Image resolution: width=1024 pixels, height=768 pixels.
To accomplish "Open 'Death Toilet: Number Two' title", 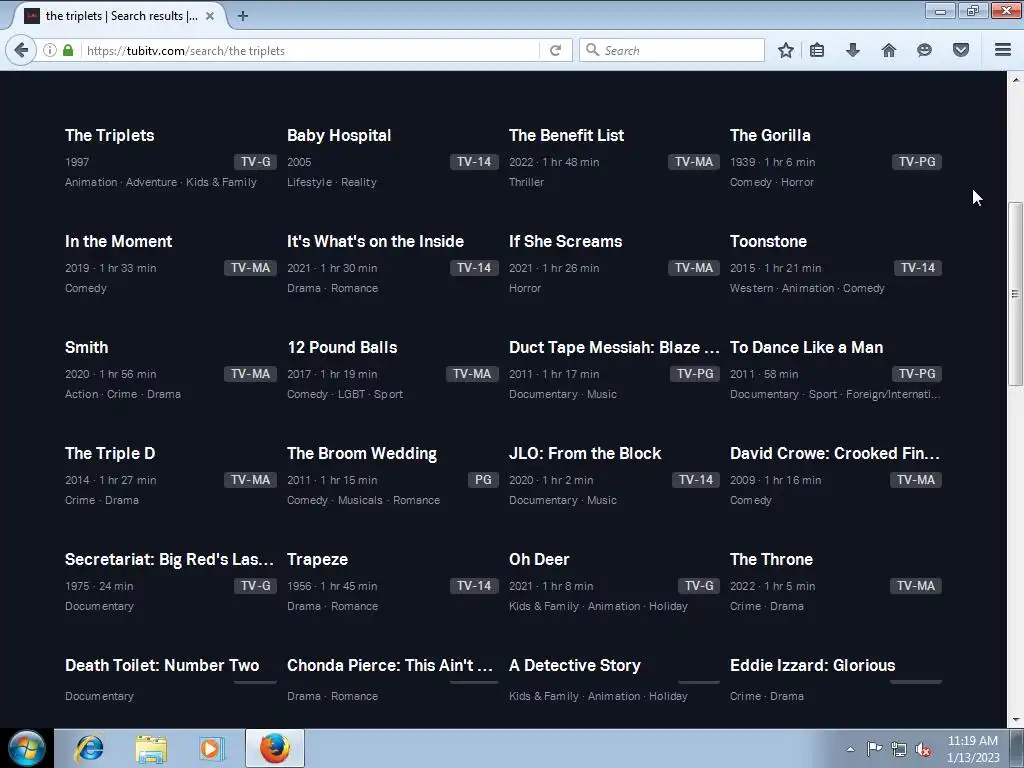I will click(162, 665).
